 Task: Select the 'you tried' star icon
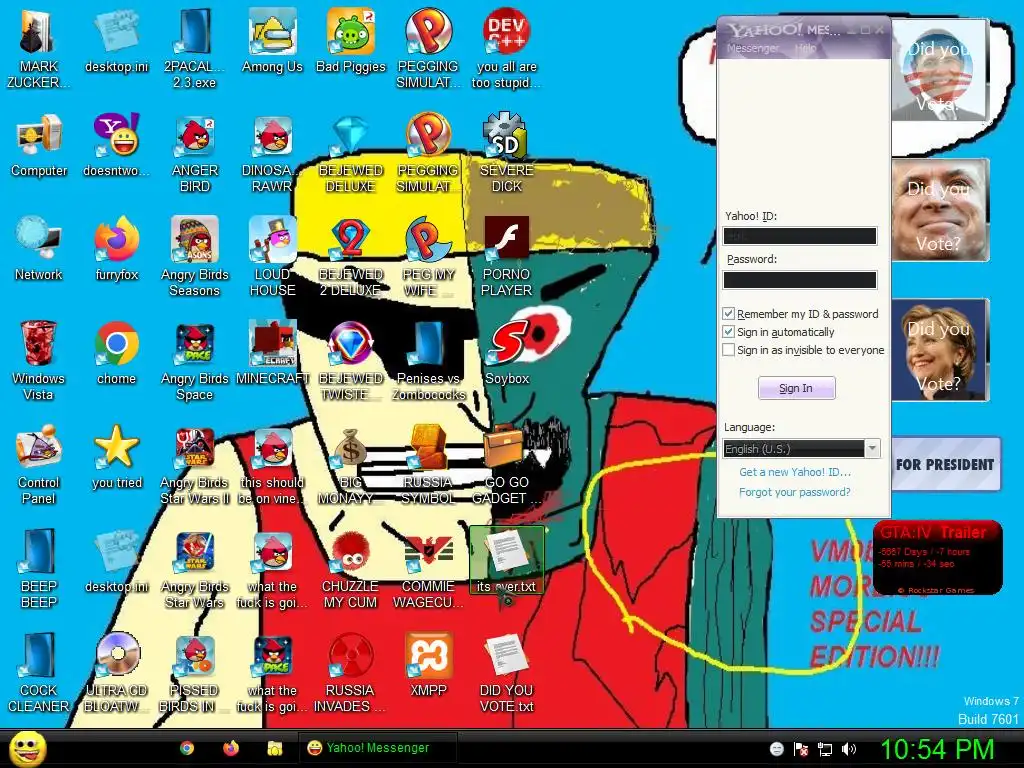pyautogui.click(x=116, y=457)
